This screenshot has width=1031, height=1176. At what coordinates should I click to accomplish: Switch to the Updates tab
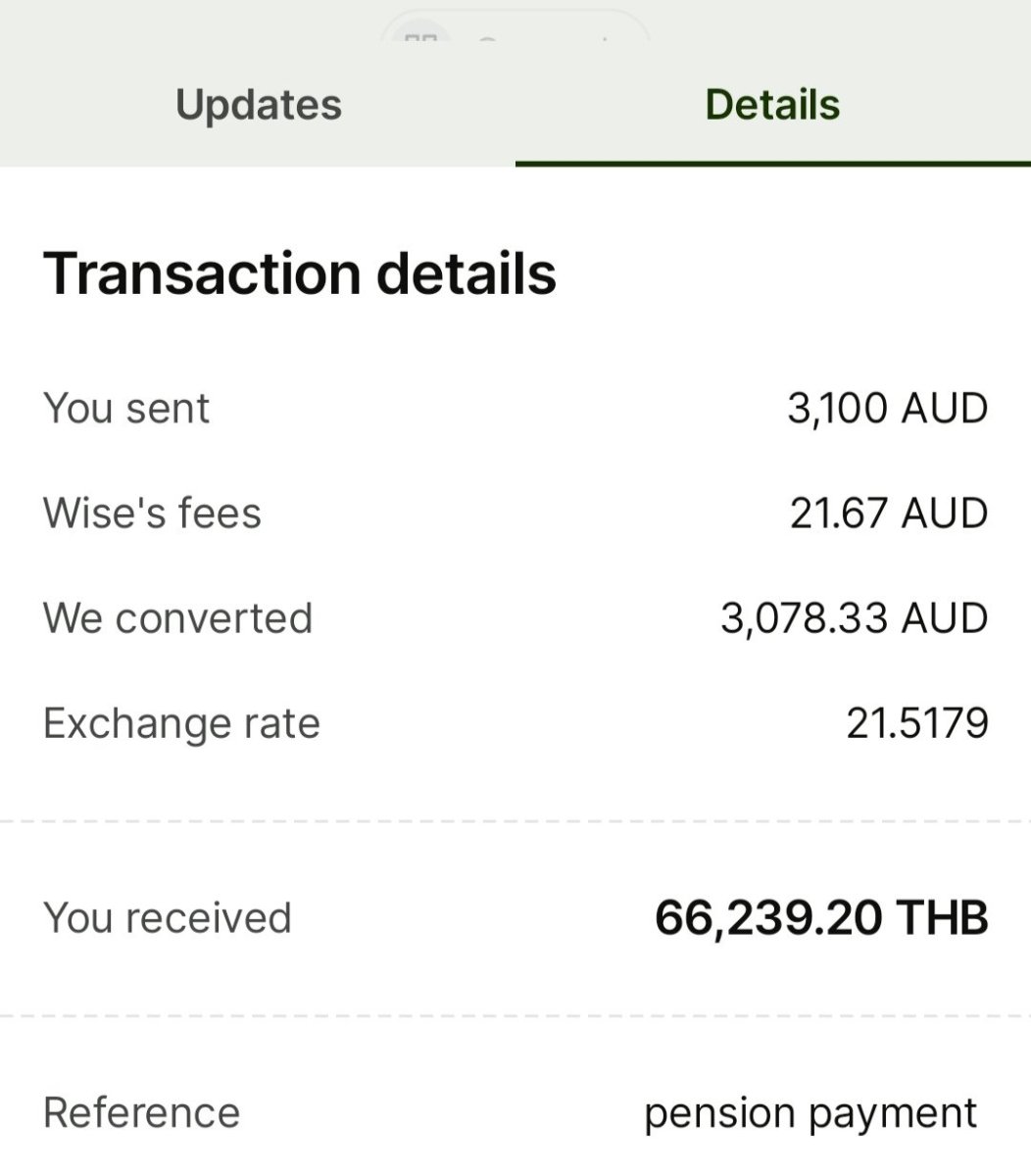(x=259, y=105)
